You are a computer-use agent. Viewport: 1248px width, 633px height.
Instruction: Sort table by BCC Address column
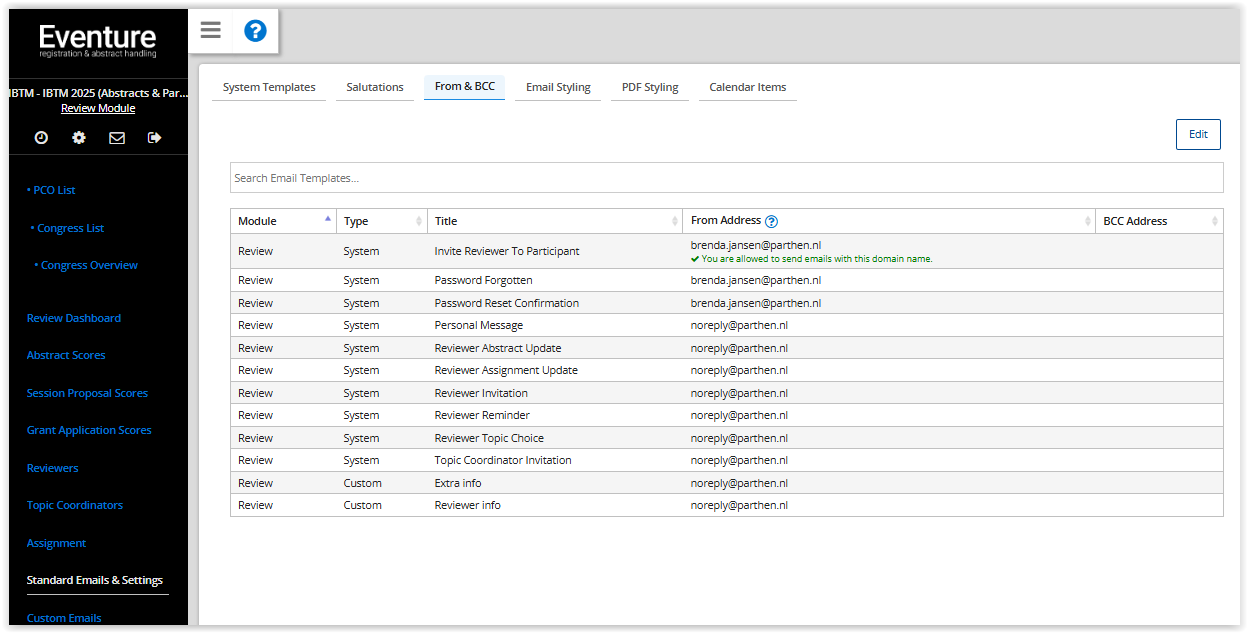pos(1158,221)
